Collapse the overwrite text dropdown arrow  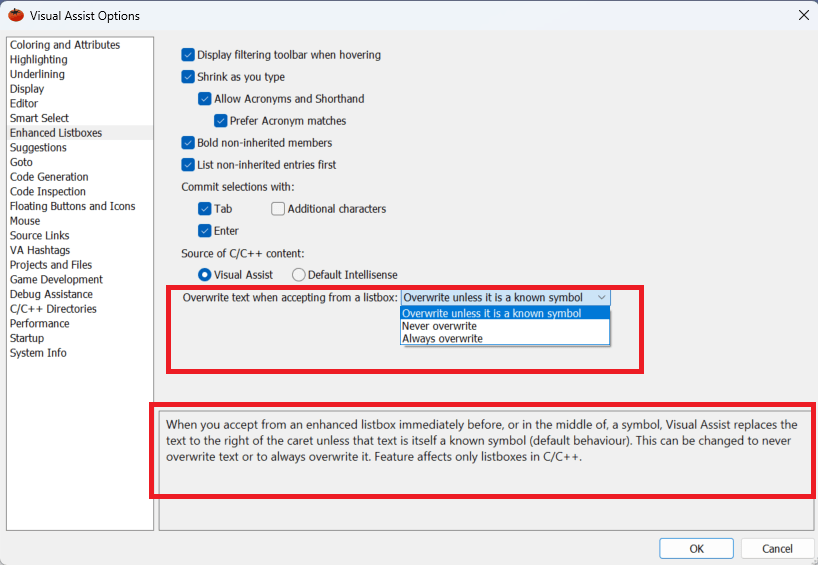tap(600, 298)
